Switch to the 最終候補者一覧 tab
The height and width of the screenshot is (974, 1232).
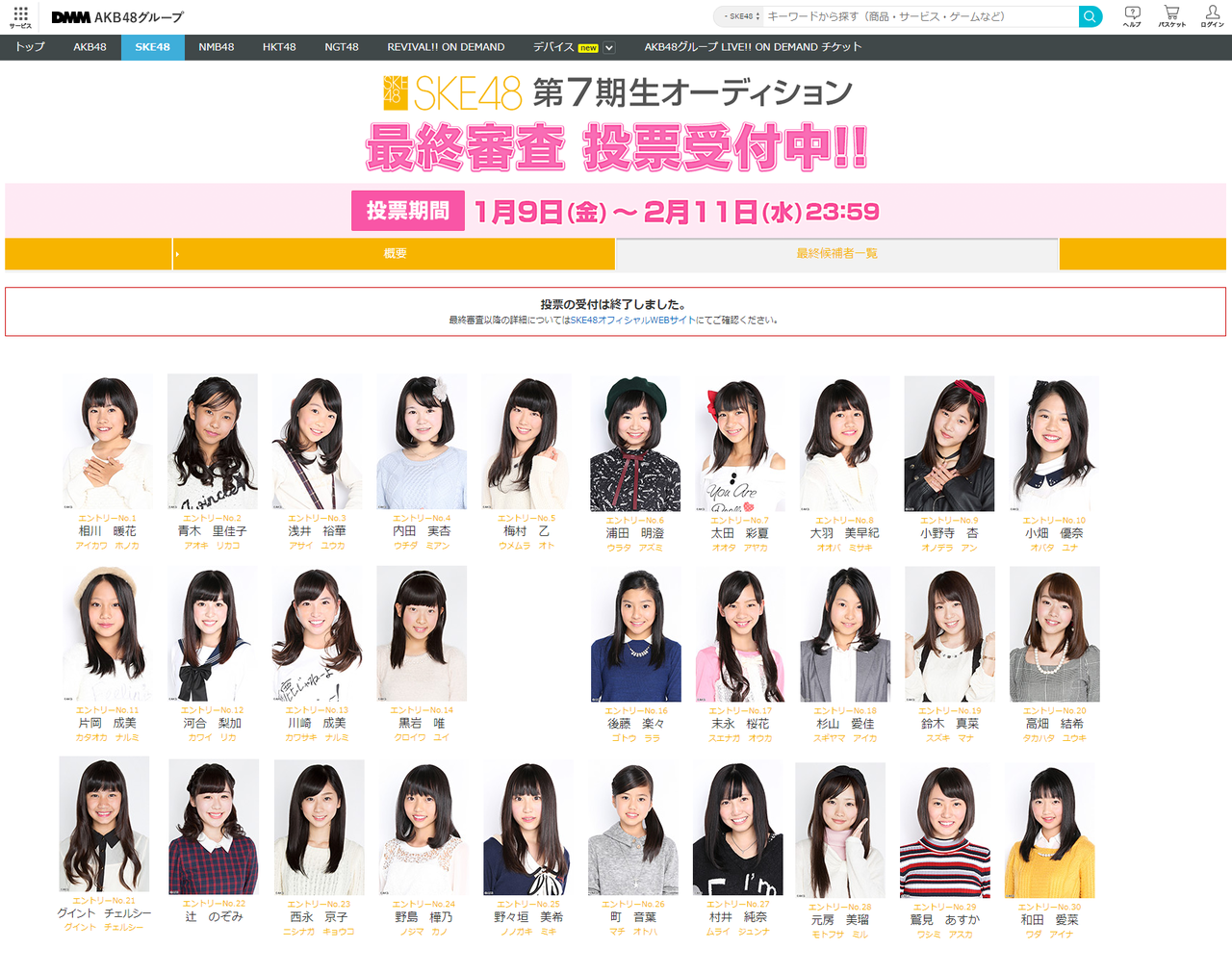pyautogui.click(x=837, y=254)
